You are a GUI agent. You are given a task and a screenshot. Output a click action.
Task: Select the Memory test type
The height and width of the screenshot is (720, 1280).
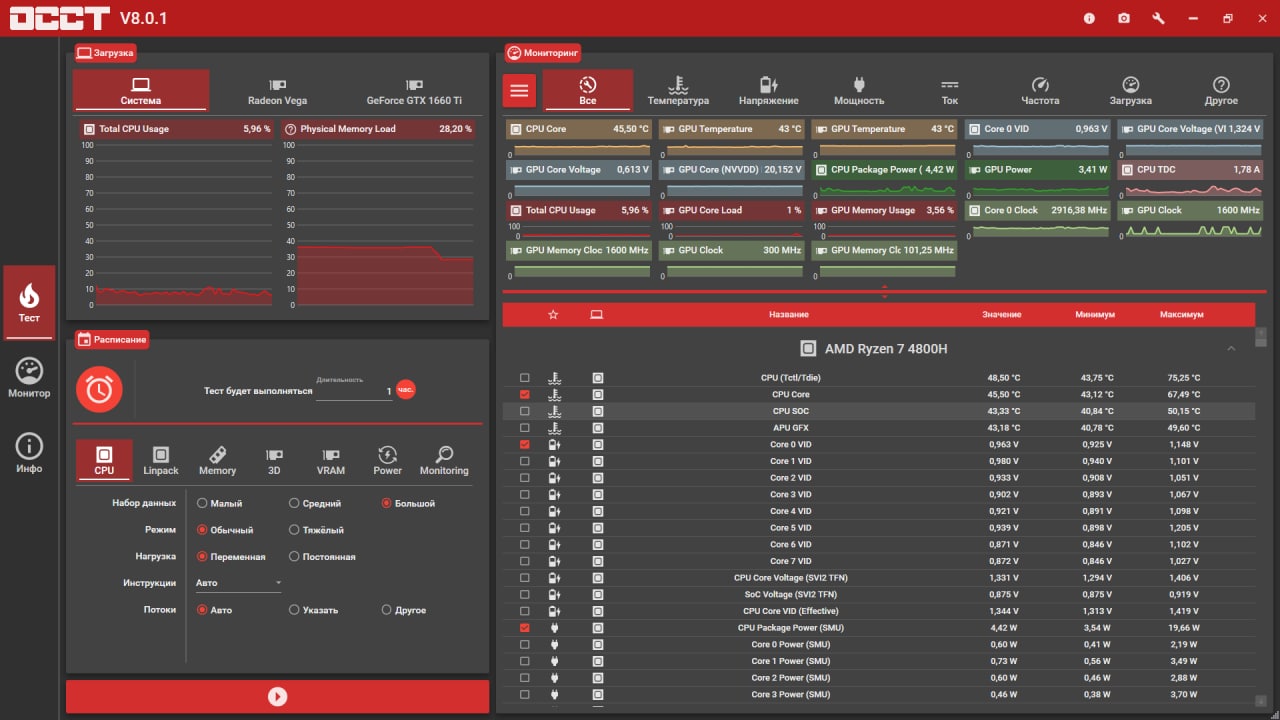tap(217, 461)
